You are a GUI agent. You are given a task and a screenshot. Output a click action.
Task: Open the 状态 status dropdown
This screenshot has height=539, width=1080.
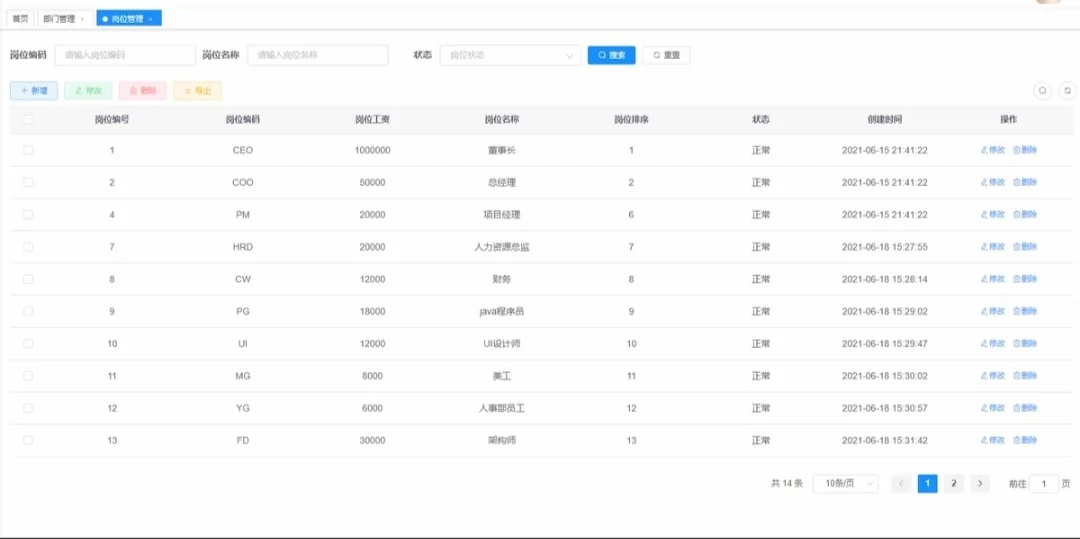[510, 55]
